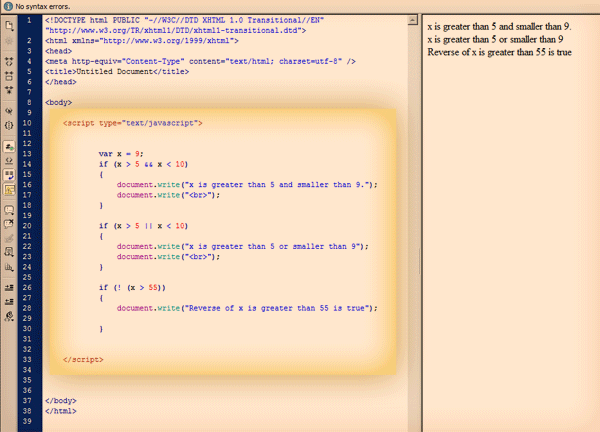Image resolution: width=600 pixels, height=432 pixels.
Task: Click the '<body>' opening tag line
Action: (59, 102)
